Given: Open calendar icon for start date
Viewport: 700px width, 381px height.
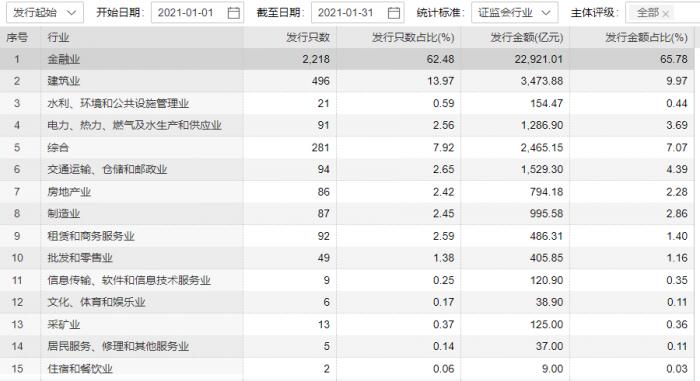Looking at the screenshot, I should pos(233,13).
